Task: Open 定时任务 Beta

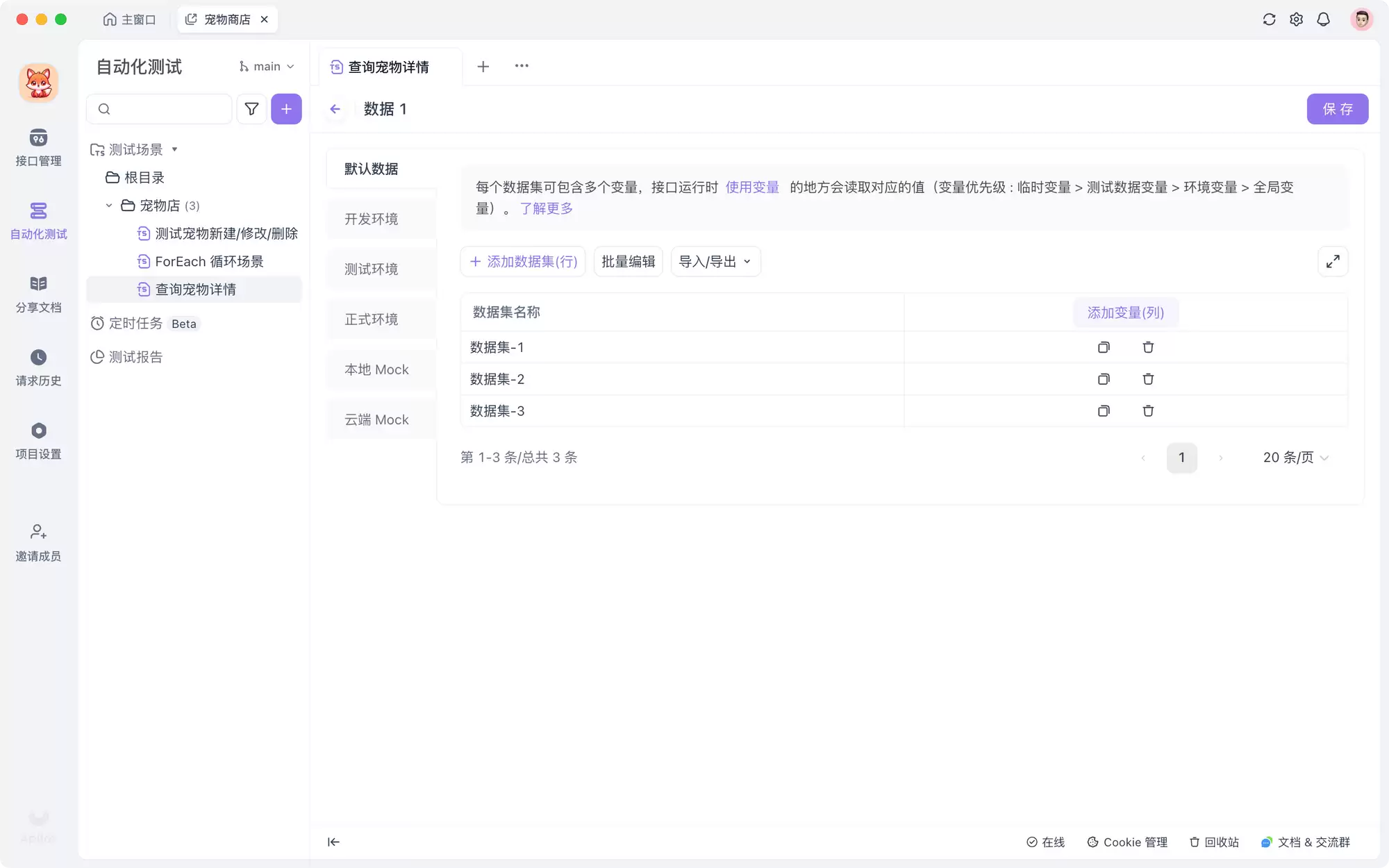Action: click(x=145, y=324)
